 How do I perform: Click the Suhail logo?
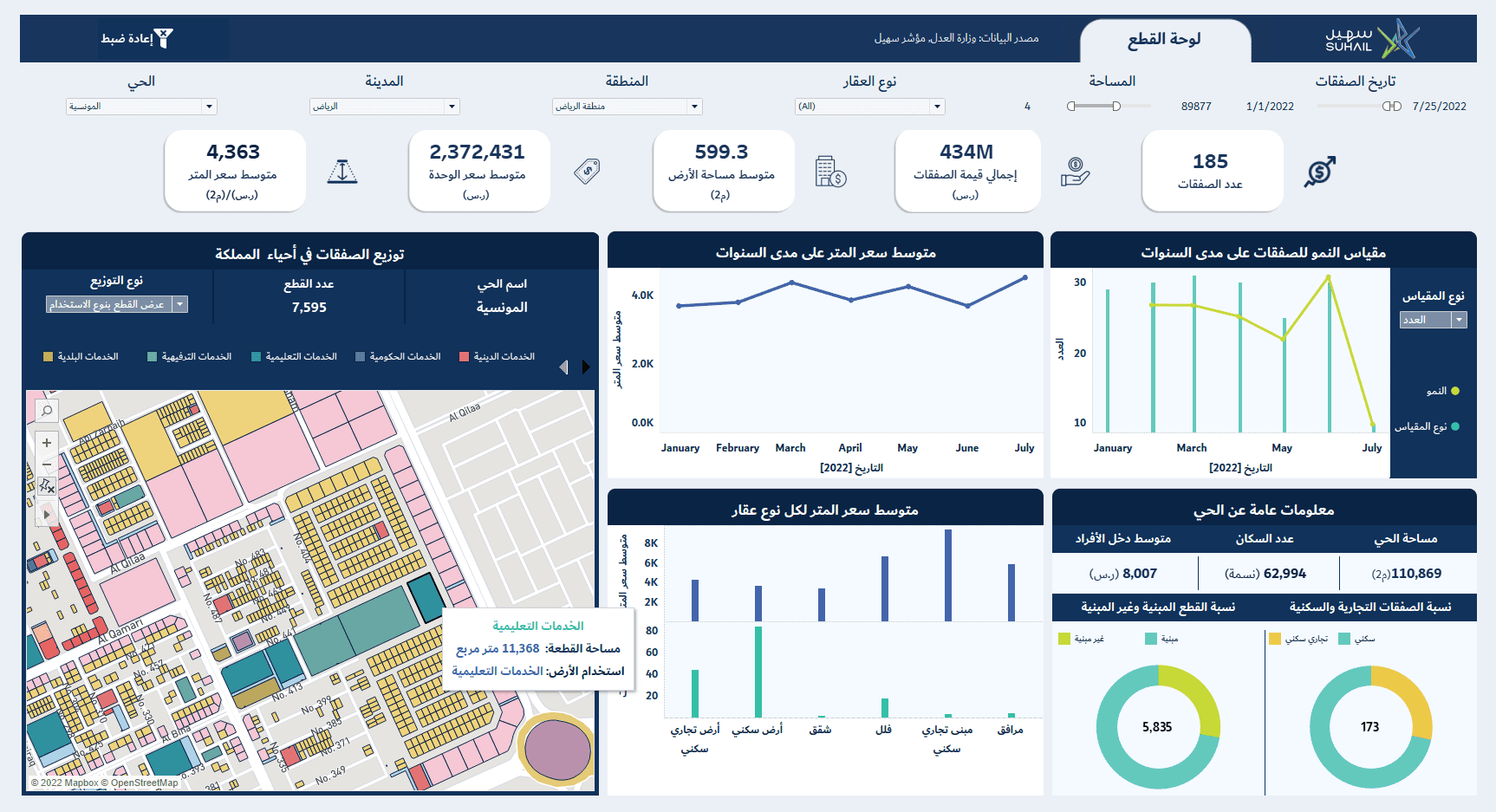(1372, 39)
